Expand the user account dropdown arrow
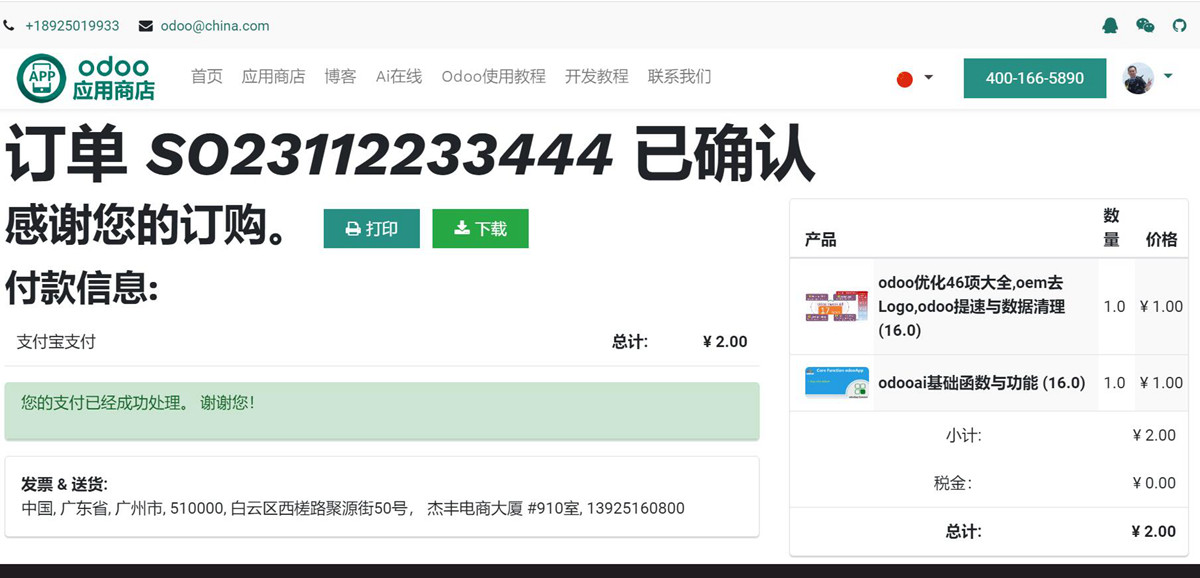The image size is (1200, 578). [1168, 76]
